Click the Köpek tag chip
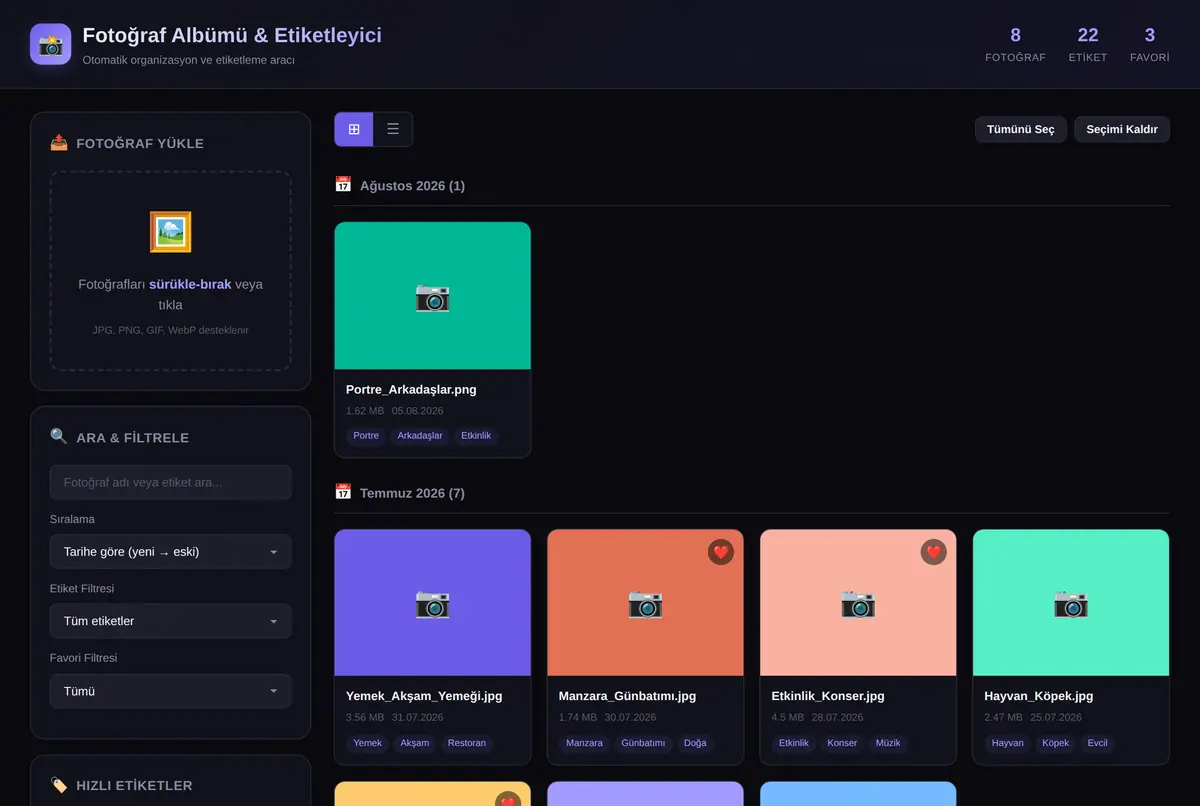Image resolution: width=1200 pixels, height=806 pixels. [1056, 743]
